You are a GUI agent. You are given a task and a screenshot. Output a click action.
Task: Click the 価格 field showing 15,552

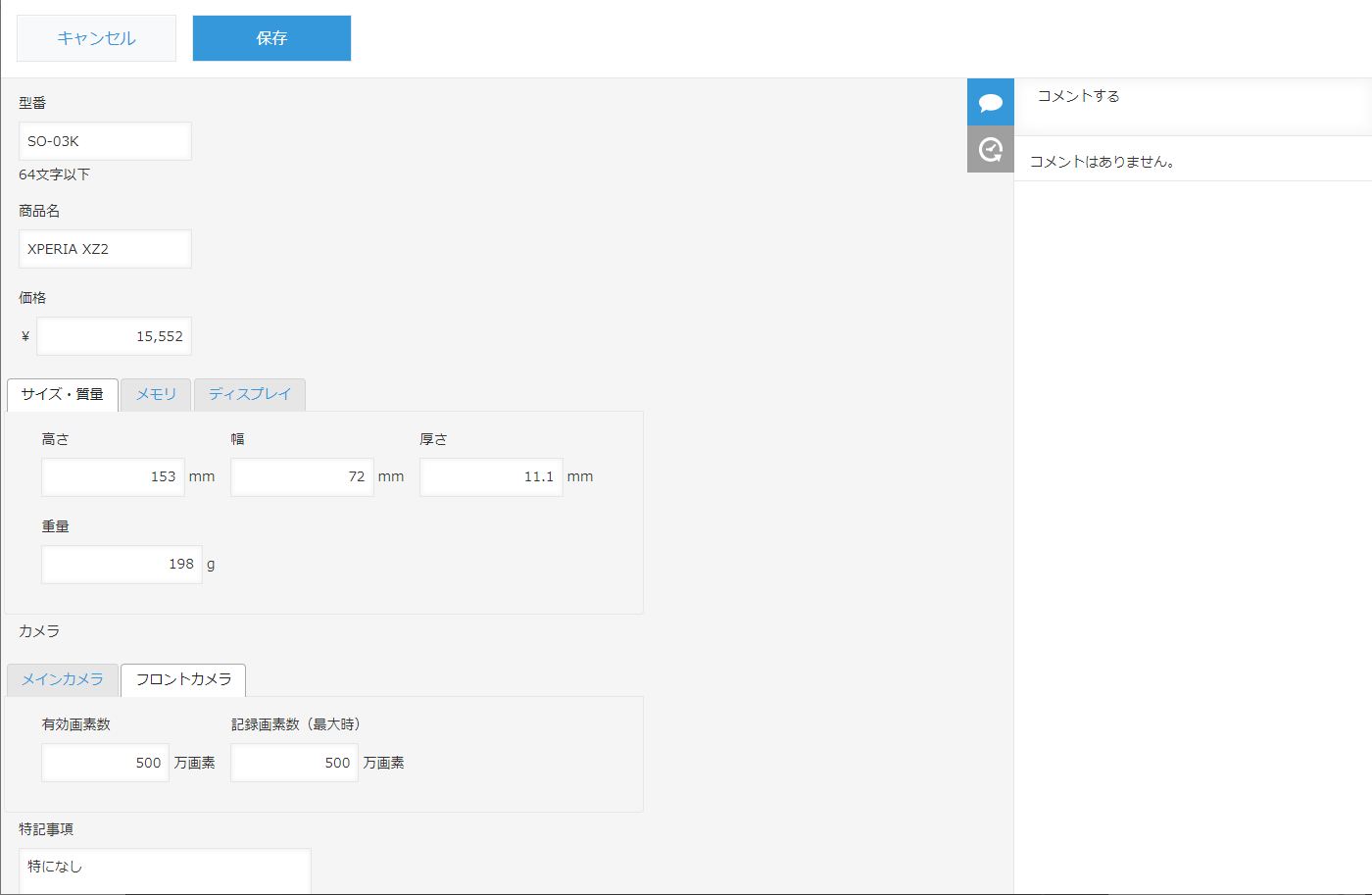click(114, 336)
